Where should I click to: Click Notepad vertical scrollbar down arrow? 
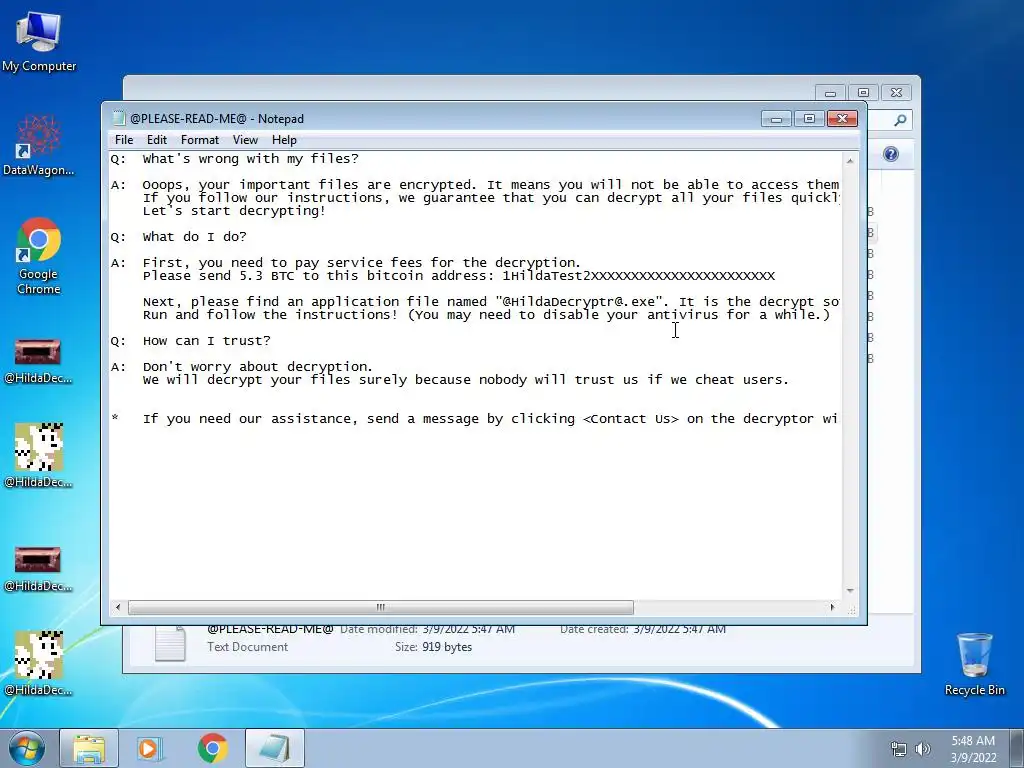(850, 590)
